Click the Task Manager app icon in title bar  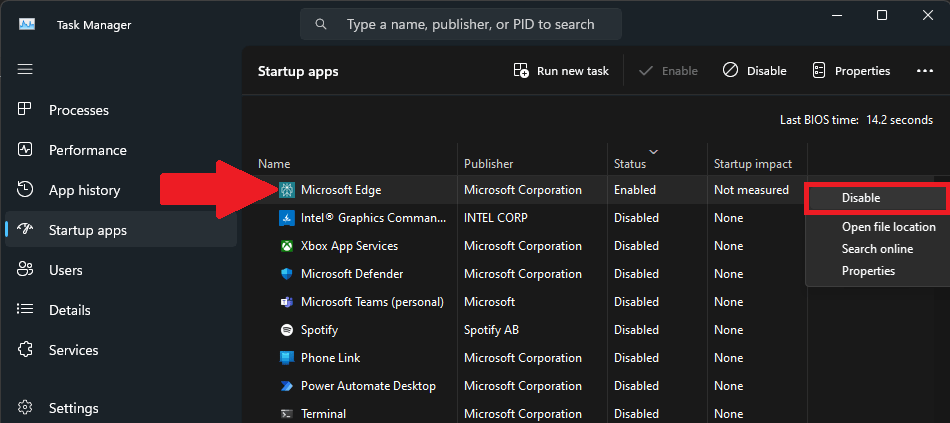pyautogui.click(x=27, y=25)
